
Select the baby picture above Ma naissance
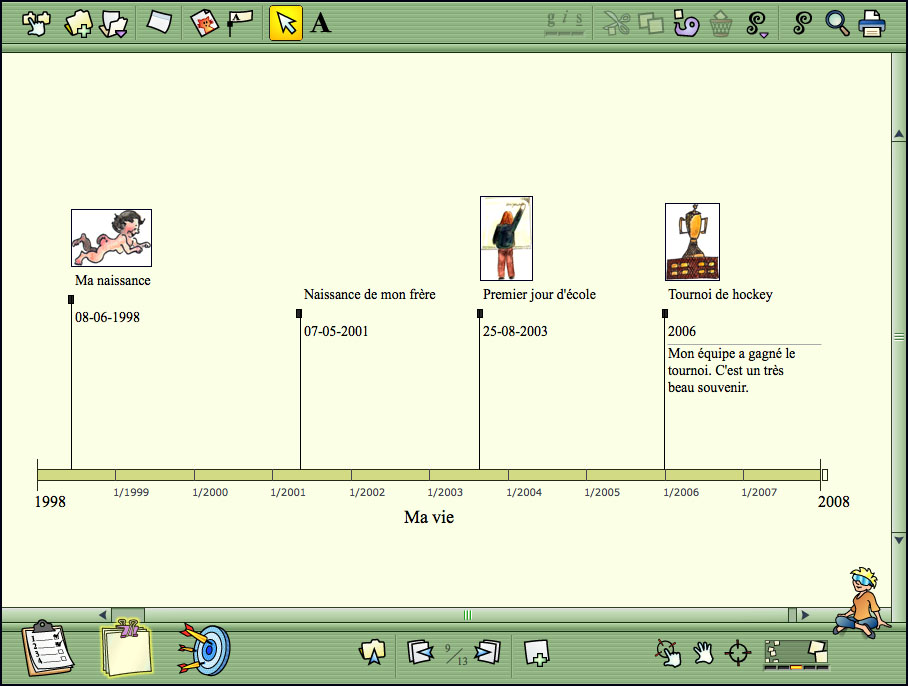pos(111,238)
